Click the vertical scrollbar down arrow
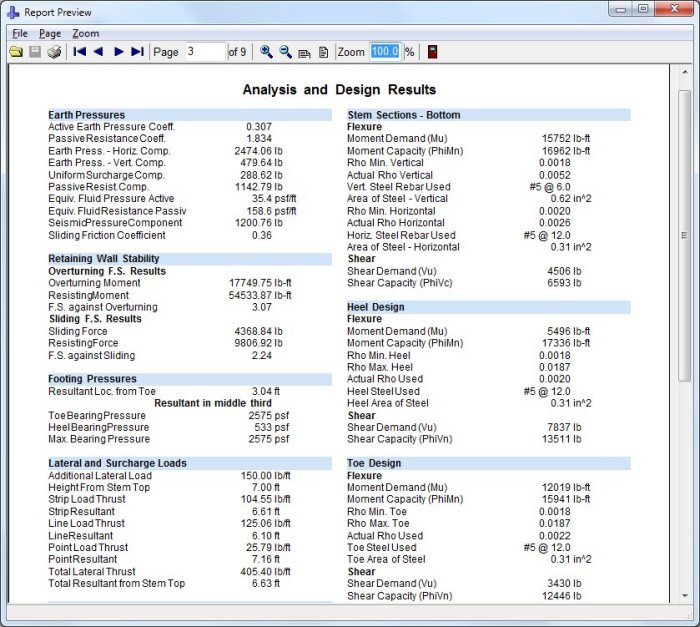The height and width of the screenshot is (627, 700). pos(684,594)
